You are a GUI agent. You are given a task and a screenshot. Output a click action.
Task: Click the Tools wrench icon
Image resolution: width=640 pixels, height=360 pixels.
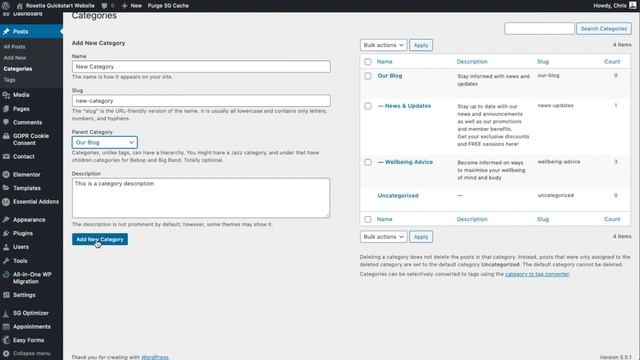coord(6,260)
